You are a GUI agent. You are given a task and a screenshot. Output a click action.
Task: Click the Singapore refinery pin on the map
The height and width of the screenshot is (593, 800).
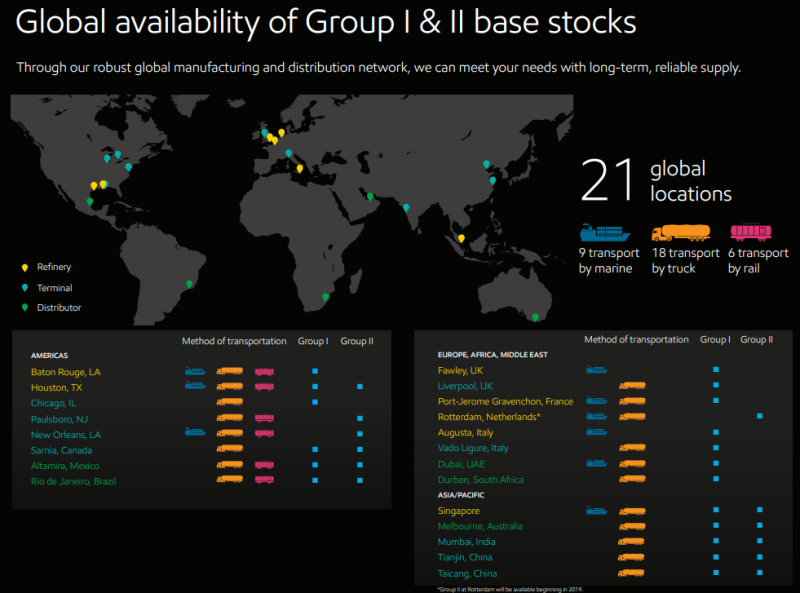[460, 237]
